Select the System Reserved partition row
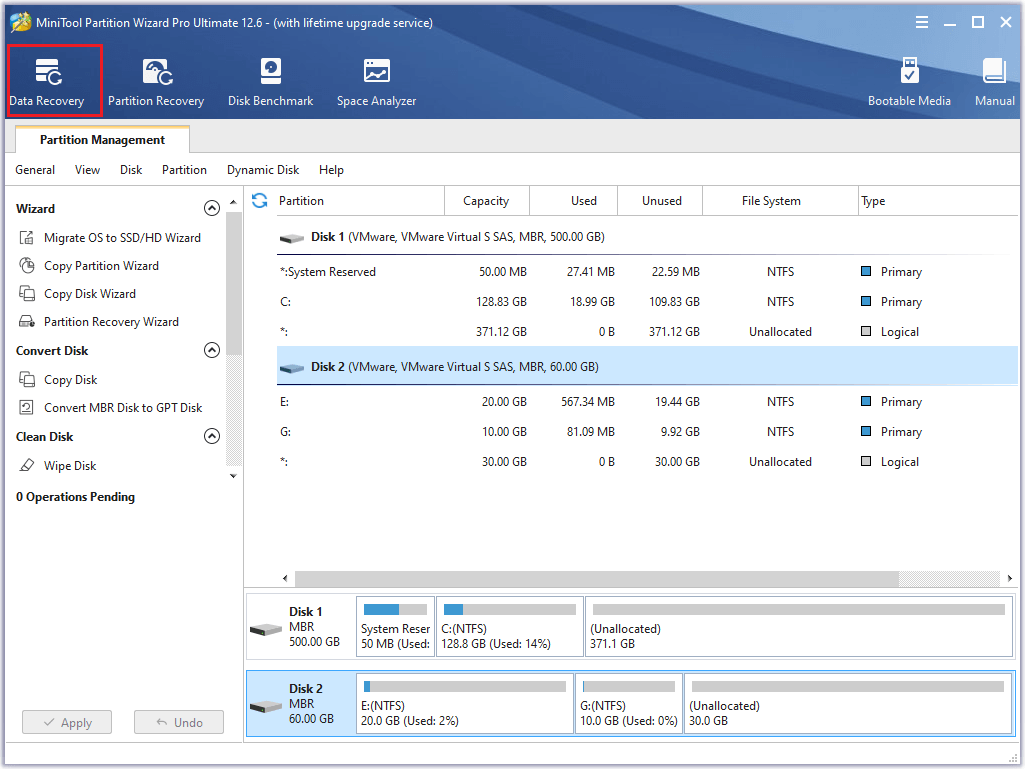This screenshot has width=1025, height=769. [x=647, y=271]
